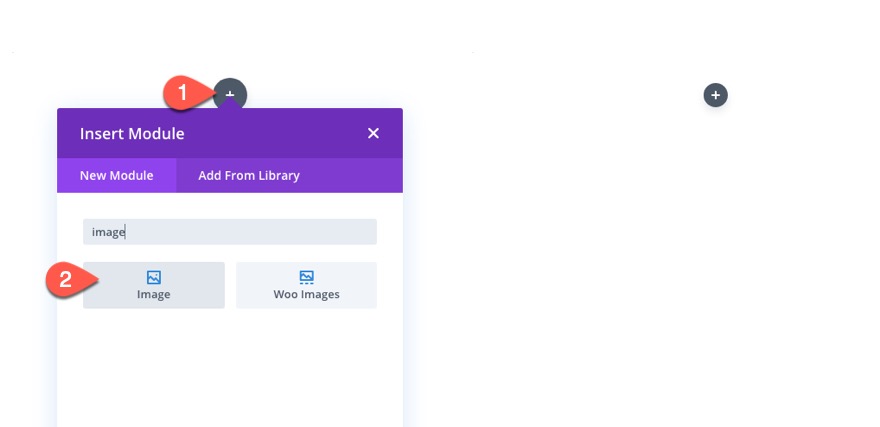Click the Woo Images module icon
The image size is (880, 427).
(x=306, y=277)
